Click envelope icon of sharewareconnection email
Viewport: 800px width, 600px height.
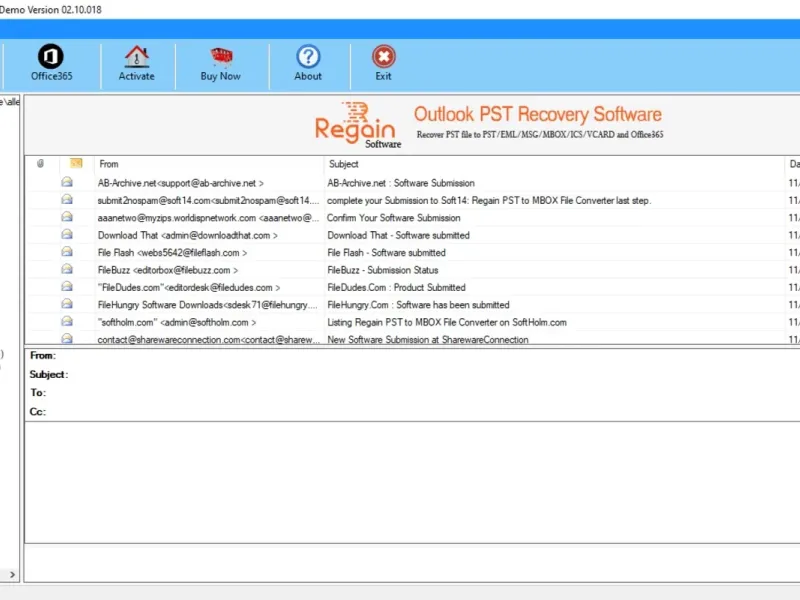pos(67,338)
